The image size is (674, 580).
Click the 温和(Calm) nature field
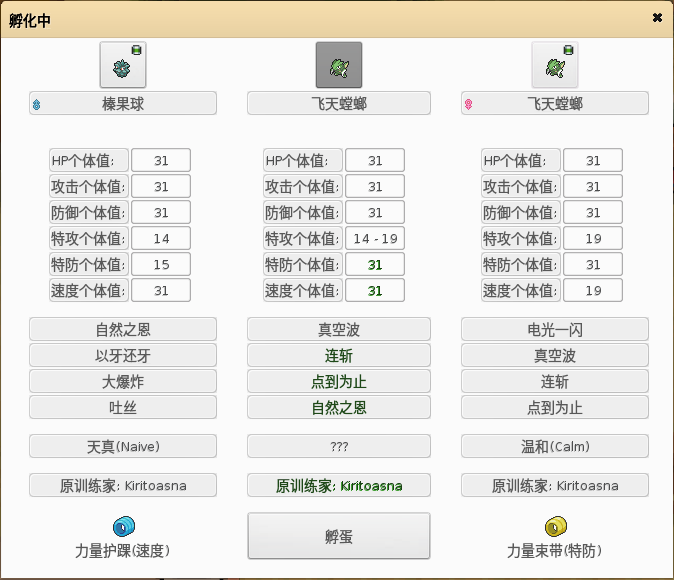coord(555,446)
